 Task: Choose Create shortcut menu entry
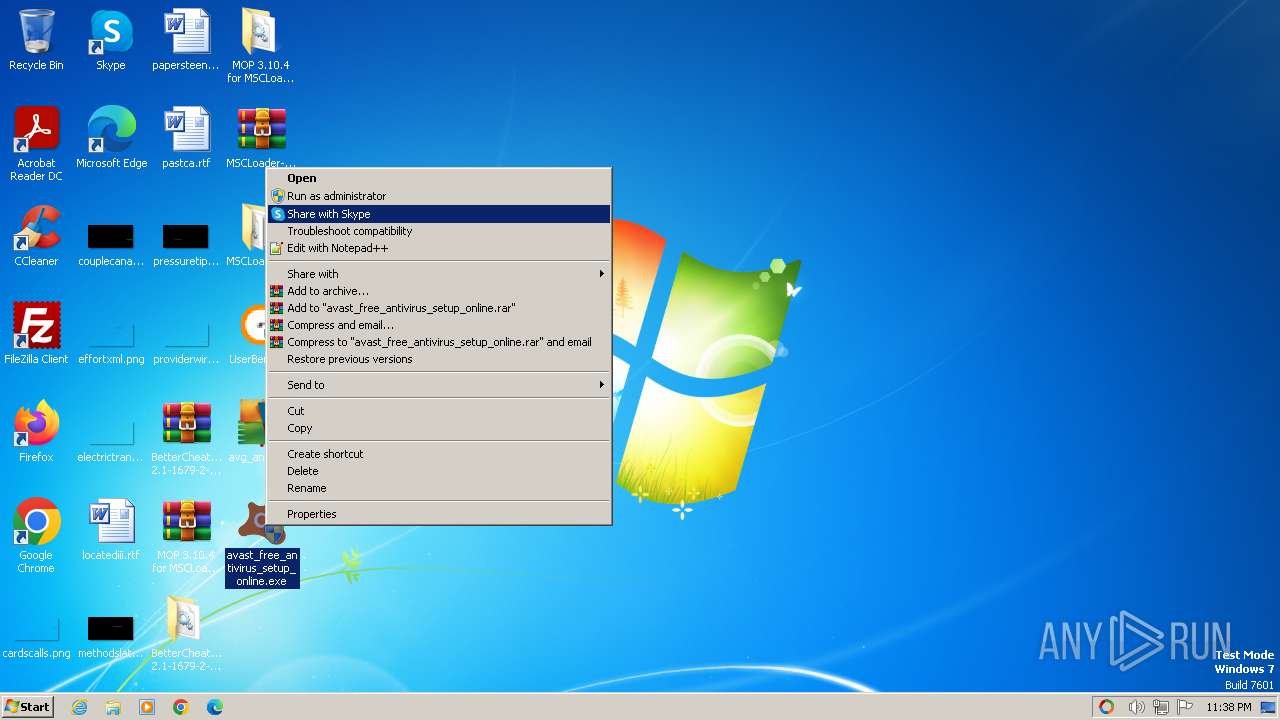439,454
